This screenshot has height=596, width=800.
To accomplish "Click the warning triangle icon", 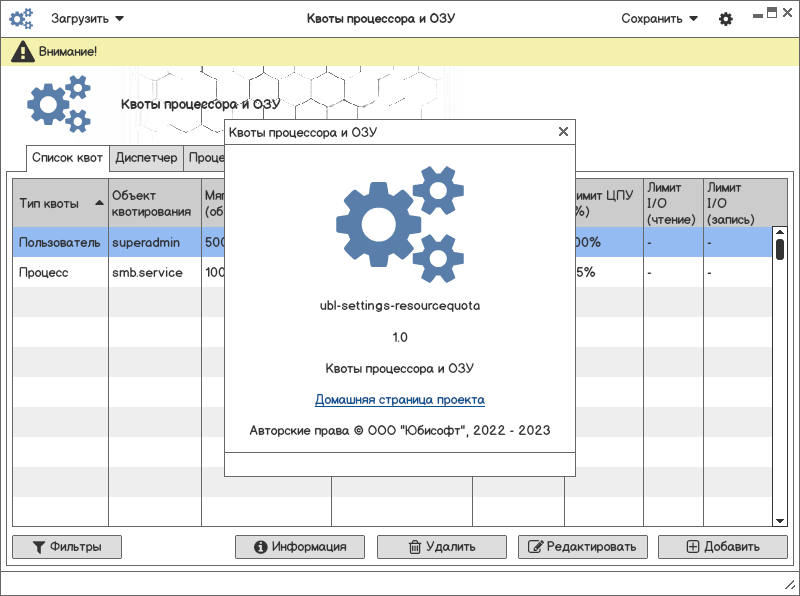I will point(22,52).
